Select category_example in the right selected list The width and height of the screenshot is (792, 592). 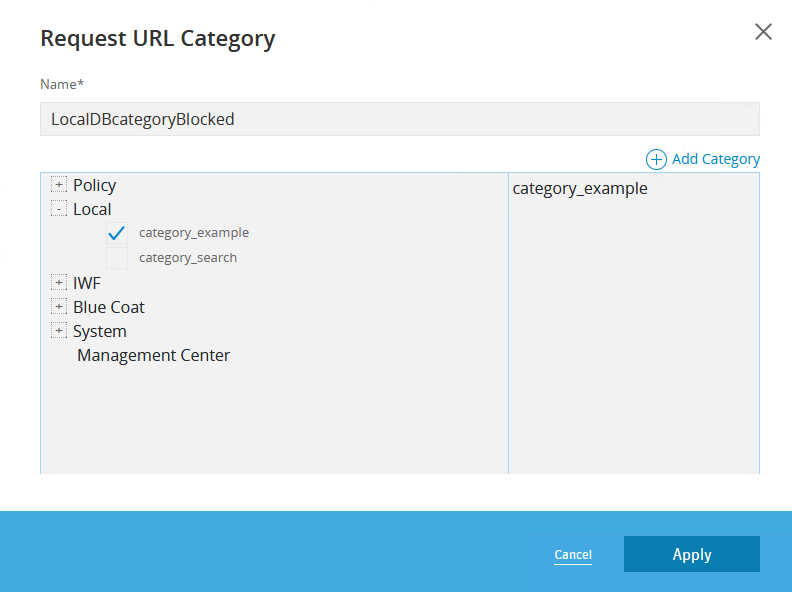[580, 188]
